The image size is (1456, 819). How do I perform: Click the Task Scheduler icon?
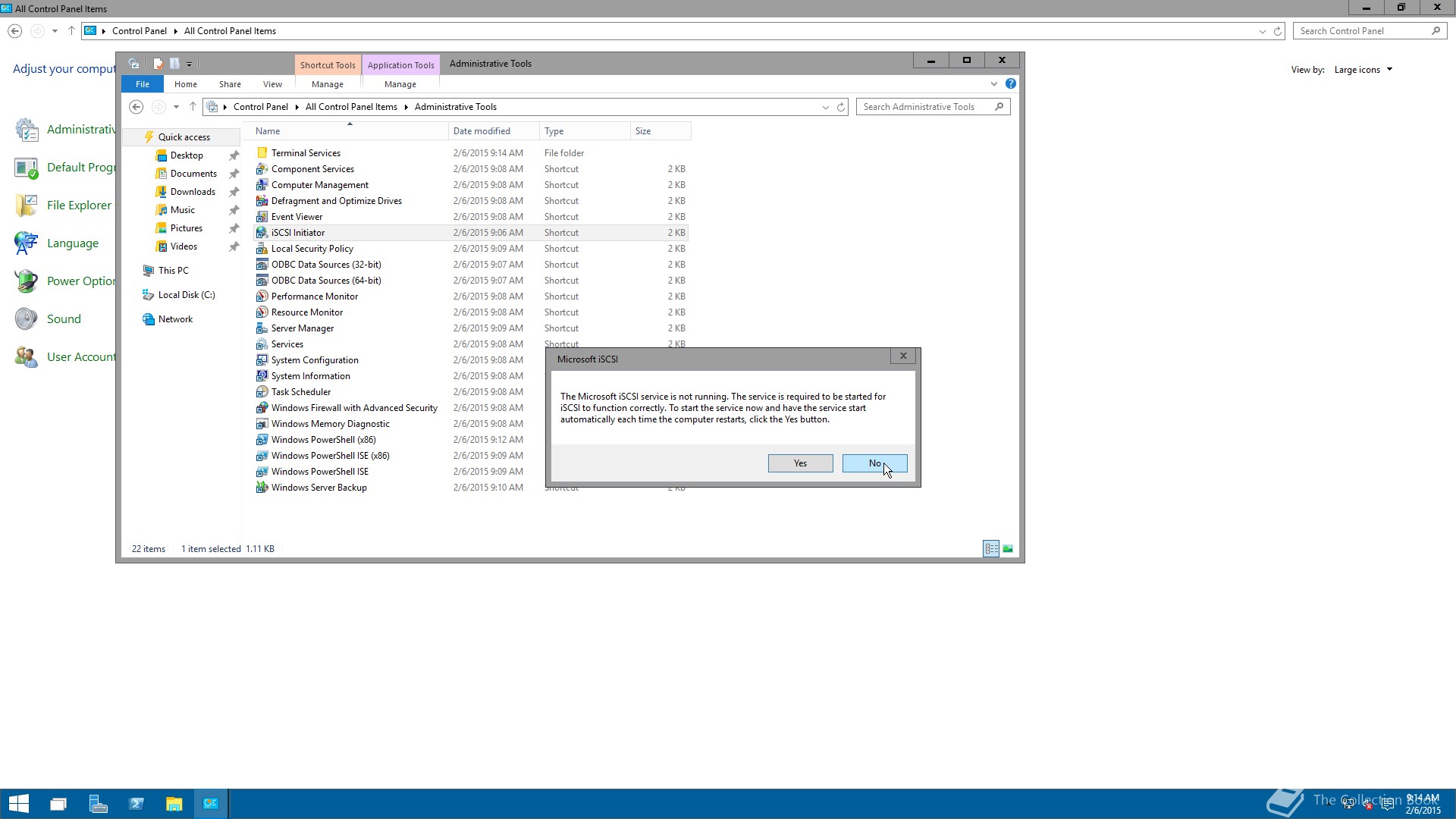262,392
